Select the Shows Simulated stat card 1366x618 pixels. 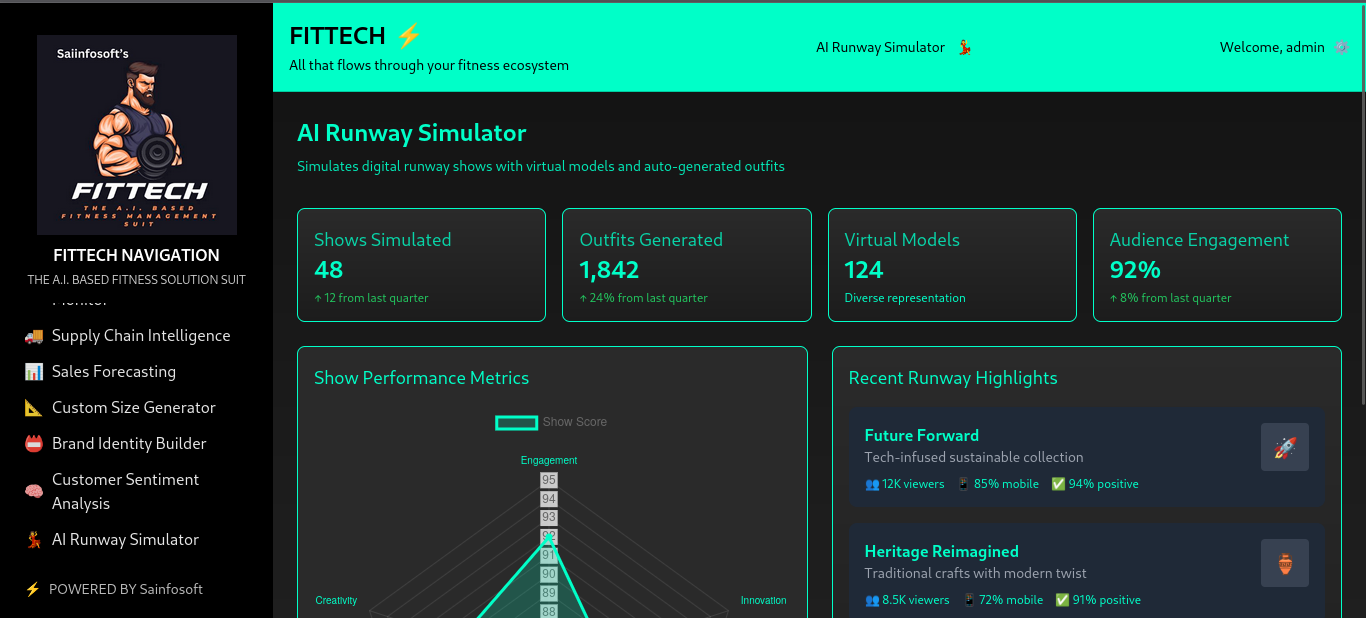coord(421,265)
